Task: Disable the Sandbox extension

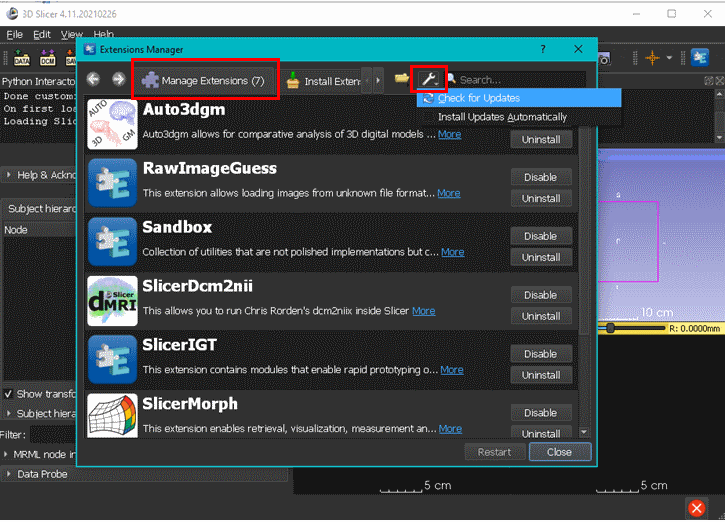Action: pos(541,236)
